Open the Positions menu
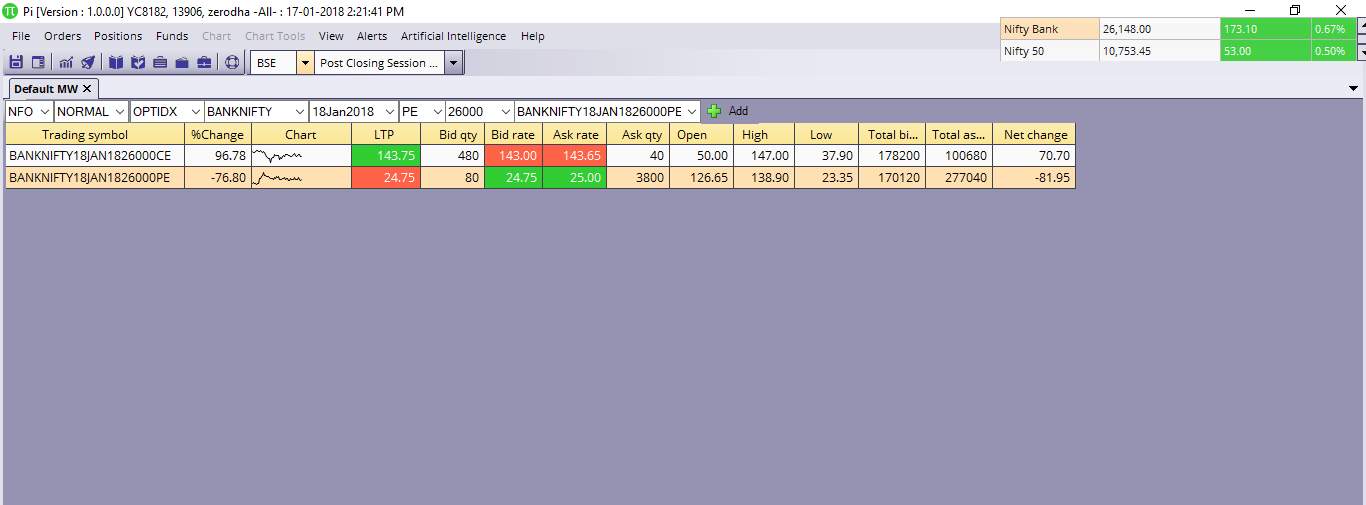The width and height of the screenshot is (1366, 505). (x=118, y=36)
